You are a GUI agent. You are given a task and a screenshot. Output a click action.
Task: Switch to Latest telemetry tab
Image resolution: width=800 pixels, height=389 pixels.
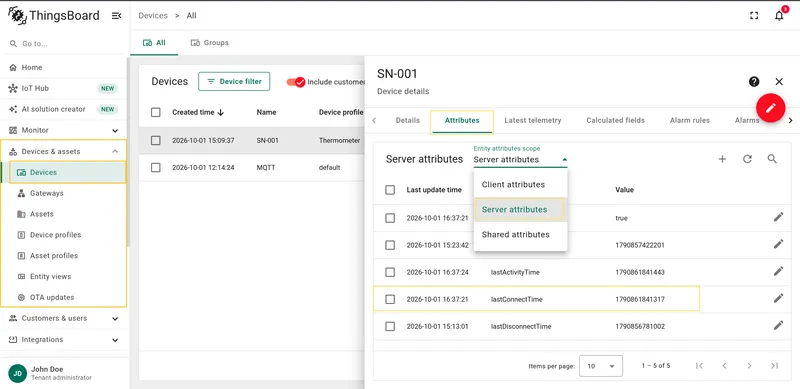click(x=533, y=120)
